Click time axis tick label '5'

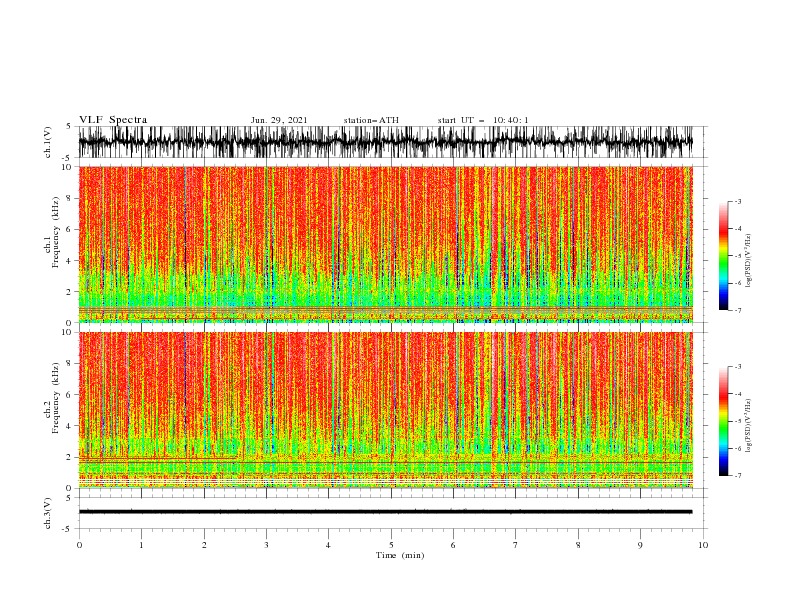391,545
